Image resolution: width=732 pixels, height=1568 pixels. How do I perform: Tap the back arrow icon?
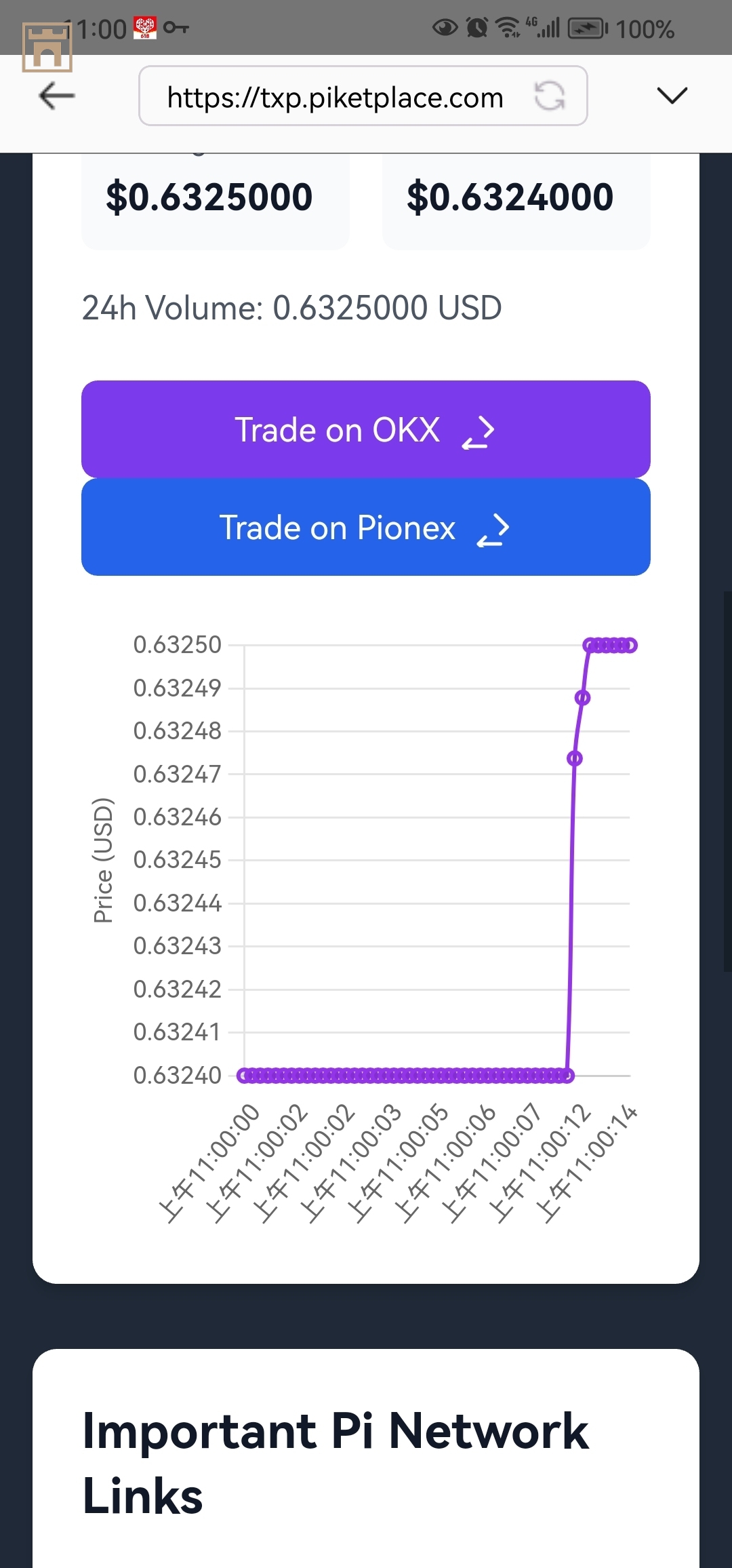point(57,96)
